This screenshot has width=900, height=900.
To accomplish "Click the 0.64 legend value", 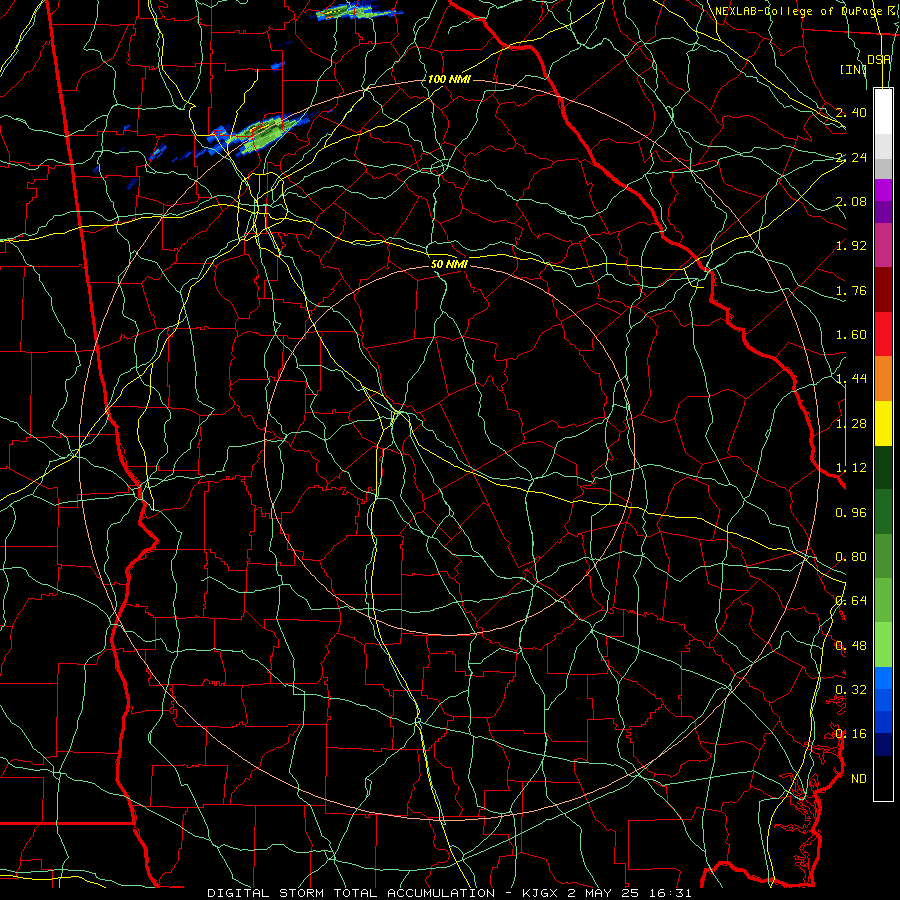I will [x=851, y=601].
